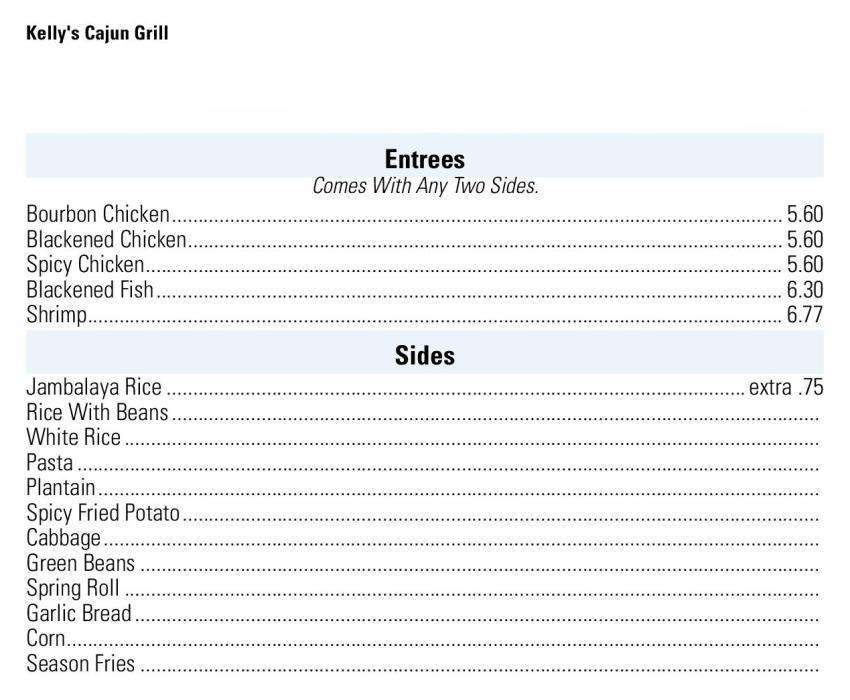
Task: Choose Jambalaya Rice side
Action: 94,387
